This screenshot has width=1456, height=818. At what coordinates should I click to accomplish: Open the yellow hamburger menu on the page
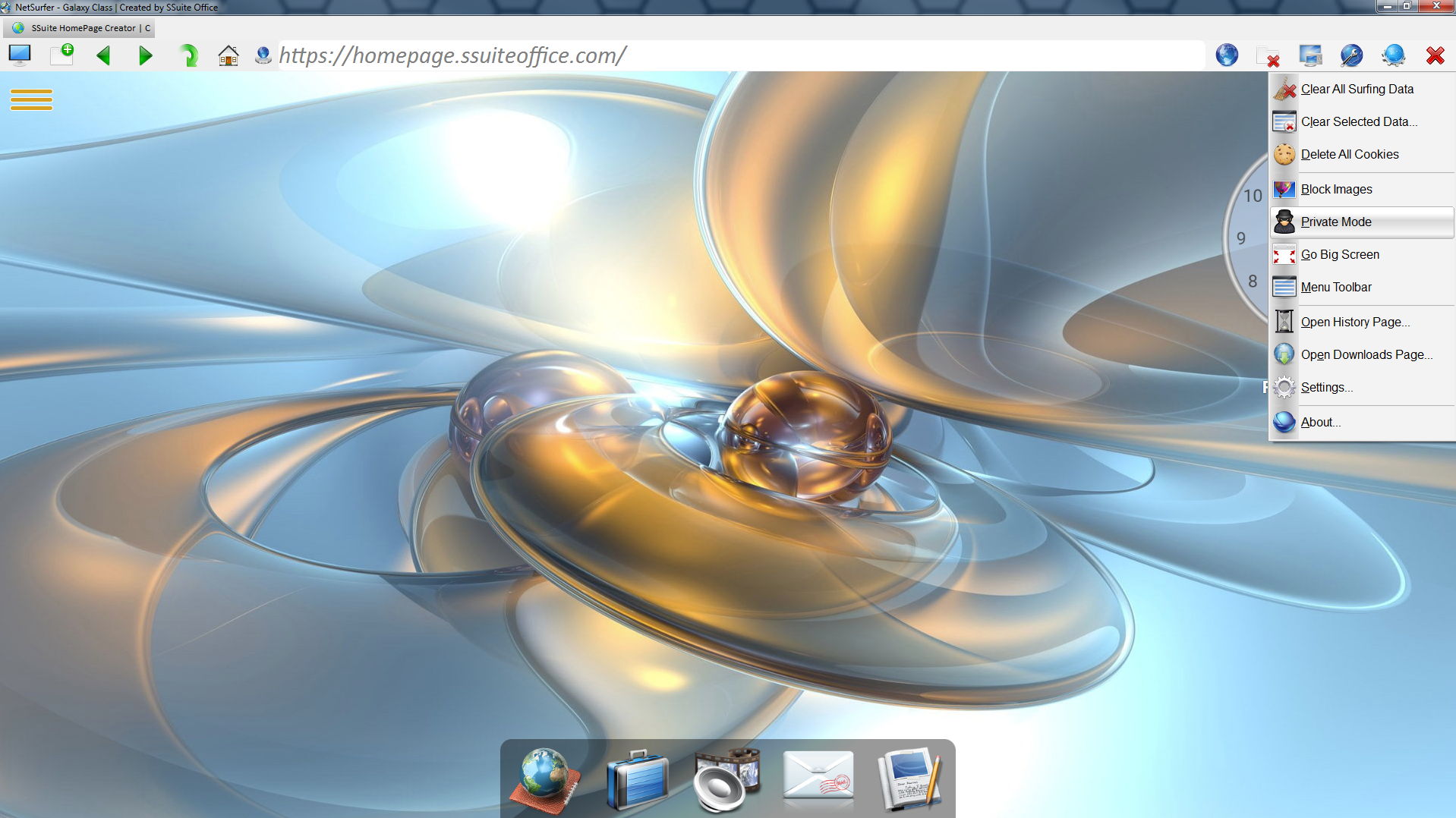(x=31, y=99)
